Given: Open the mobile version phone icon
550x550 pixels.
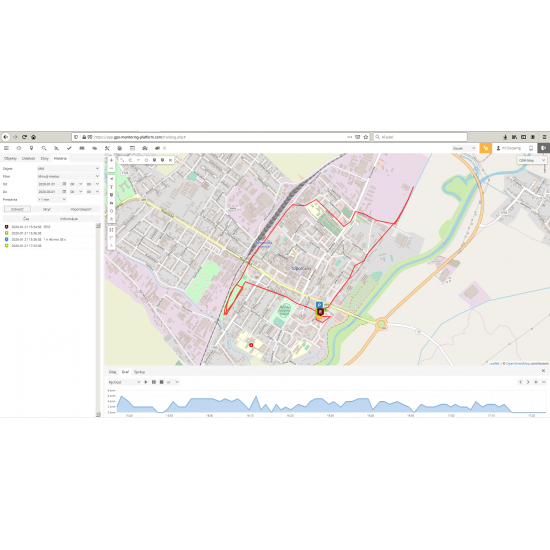Looking at the screenshot, I should [531, 148].
